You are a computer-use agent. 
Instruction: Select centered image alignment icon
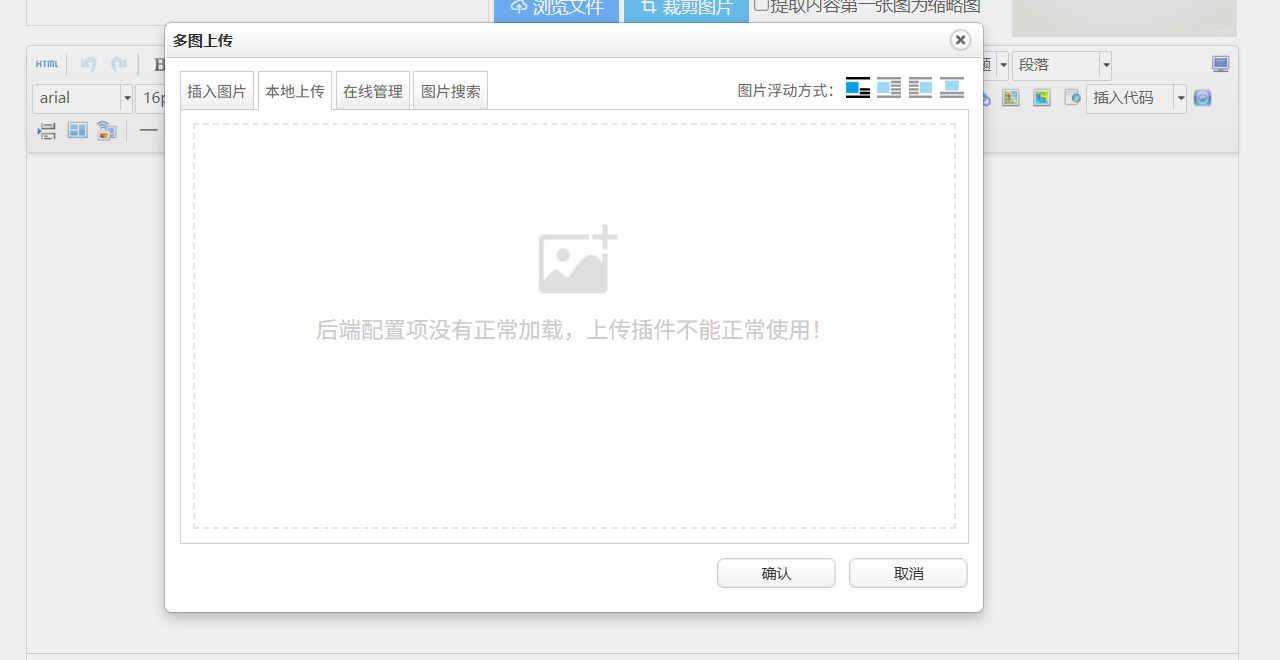click(x=952, y=88)
